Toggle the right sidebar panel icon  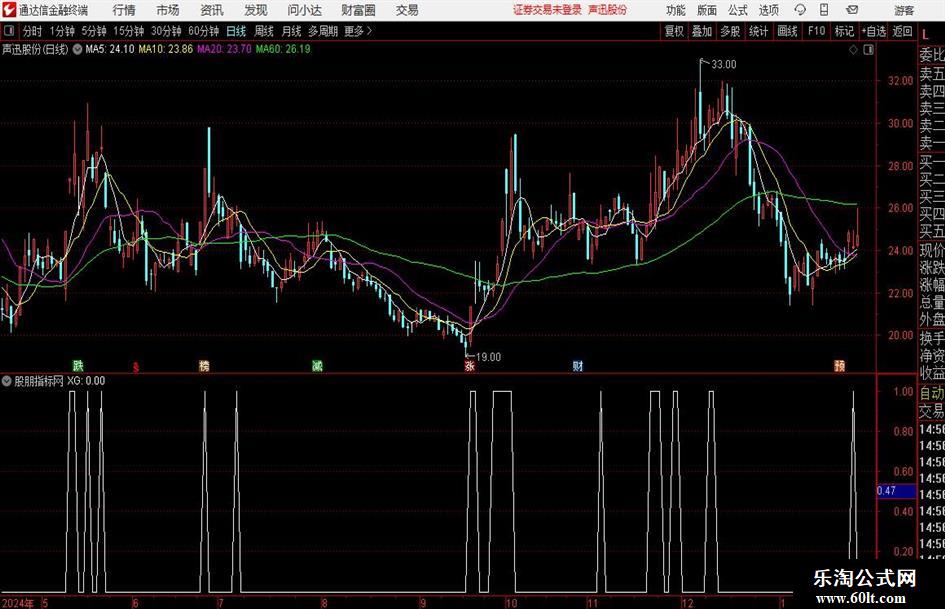coord(868,50)
